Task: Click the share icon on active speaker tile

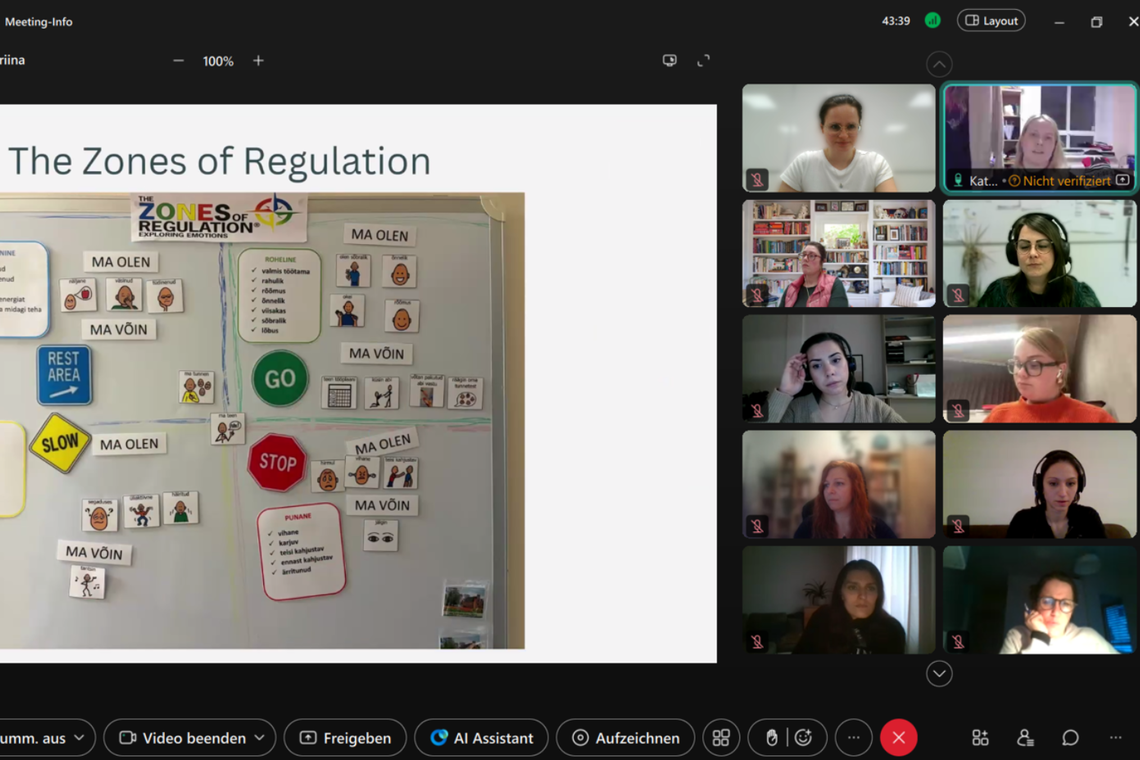Action: (x=1123, y=180)
